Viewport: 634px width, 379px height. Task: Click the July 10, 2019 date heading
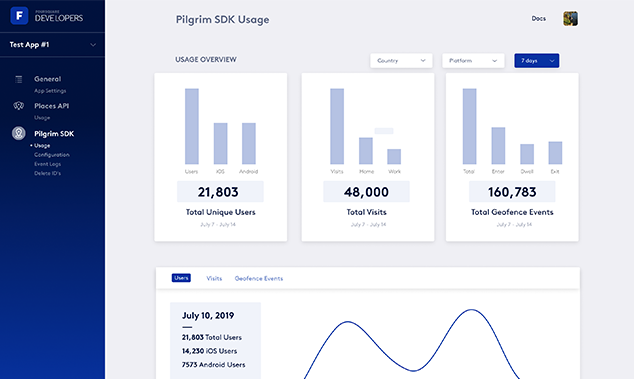[x=208, y=315]
